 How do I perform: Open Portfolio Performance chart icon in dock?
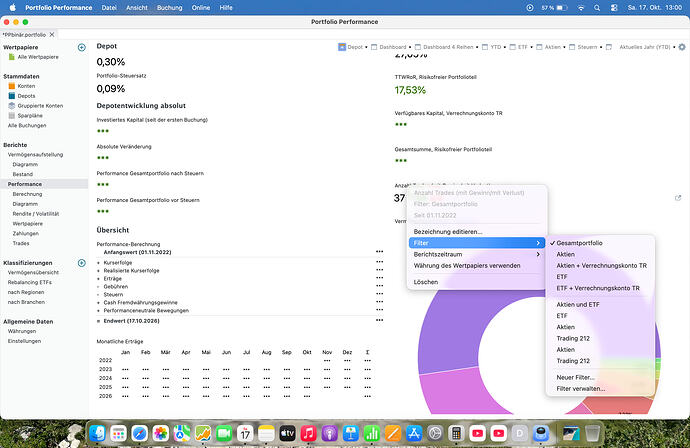(203, 434)
